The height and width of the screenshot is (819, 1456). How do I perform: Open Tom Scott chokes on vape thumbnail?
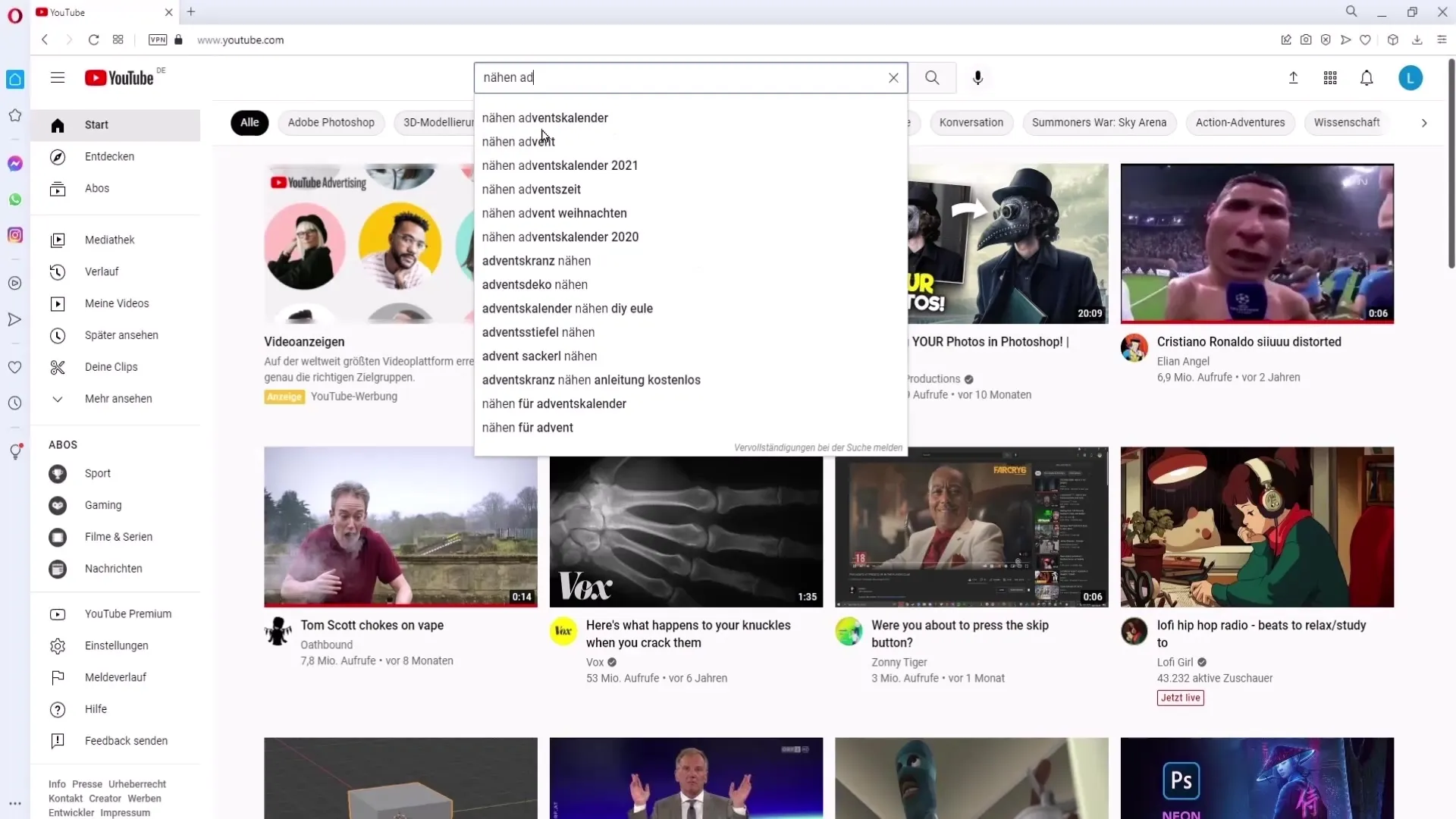pyautogui.click(x=400, y=527)
